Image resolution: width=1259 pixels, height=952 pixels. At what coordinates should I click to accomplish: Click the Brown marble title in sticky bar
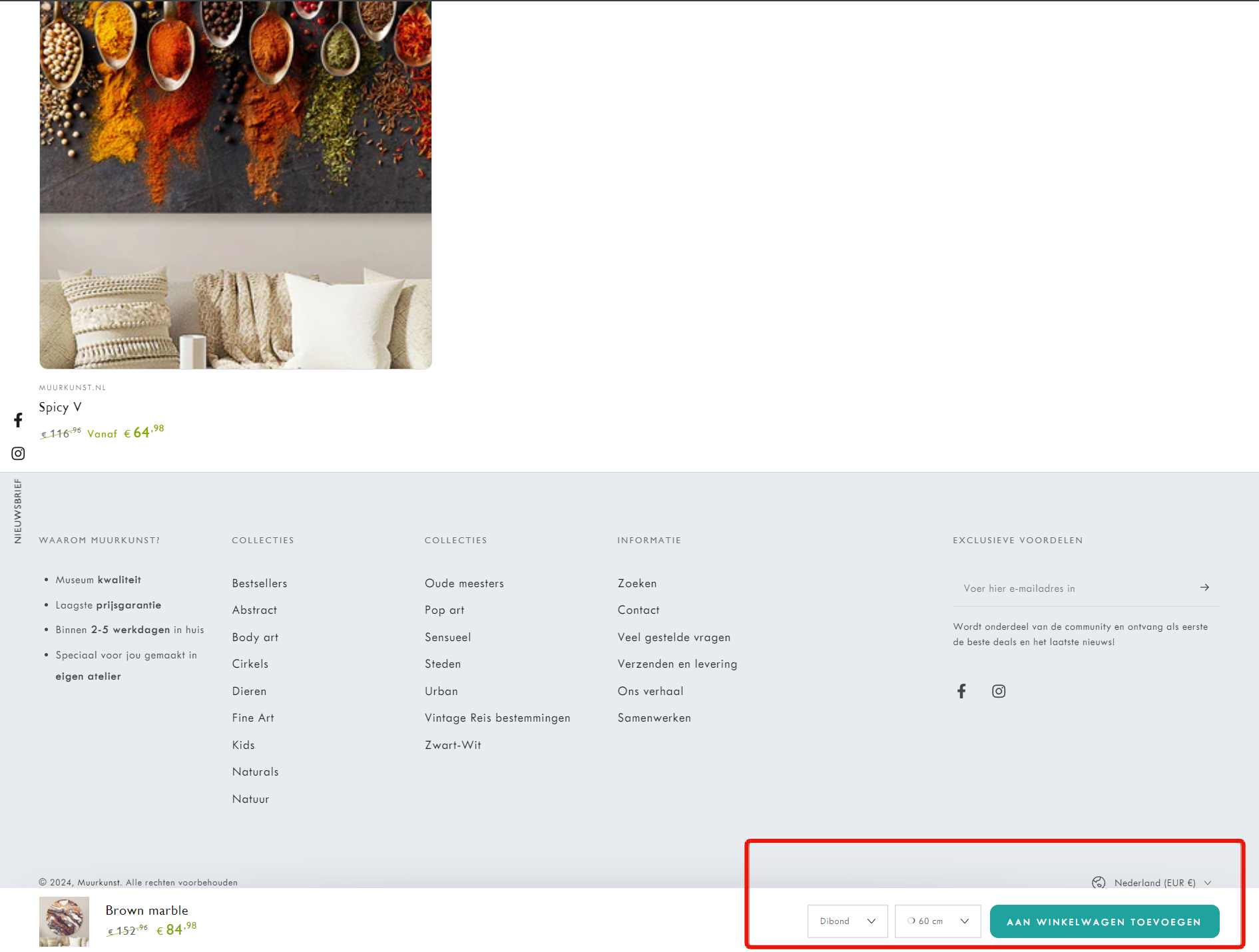click(146, 910)
